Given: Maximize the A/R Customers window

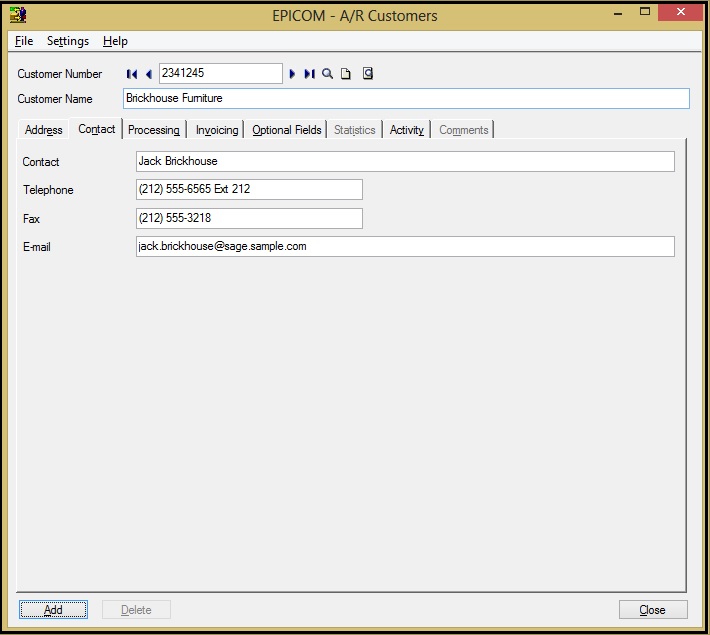Looking at the screenshot, I should [x=645, y=12].
